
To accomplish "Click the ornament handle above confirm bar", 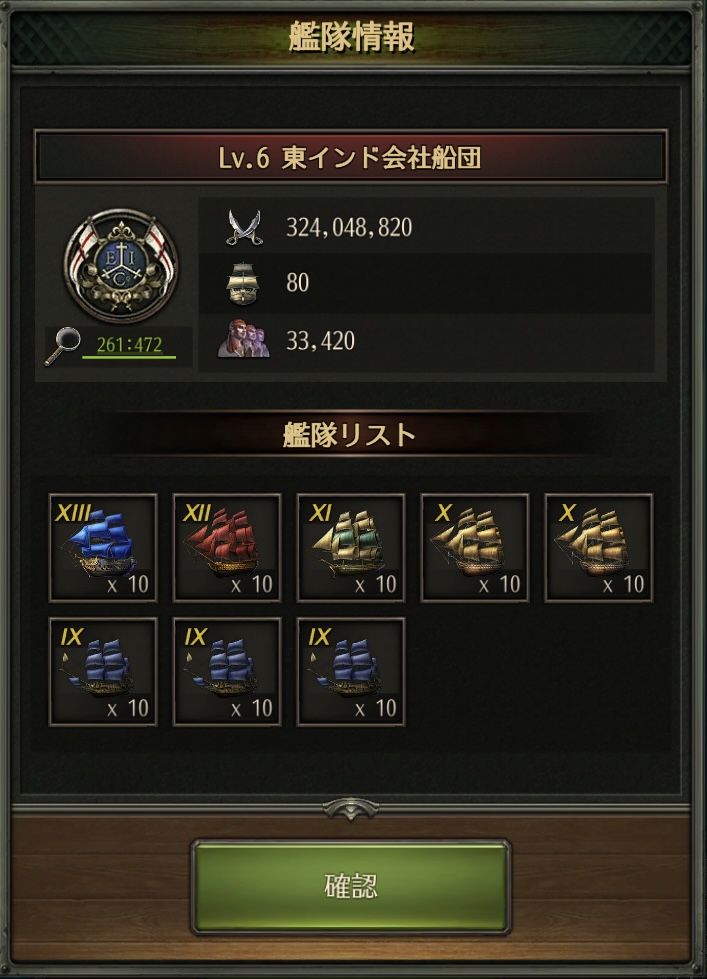I will (x=351, y=808).
